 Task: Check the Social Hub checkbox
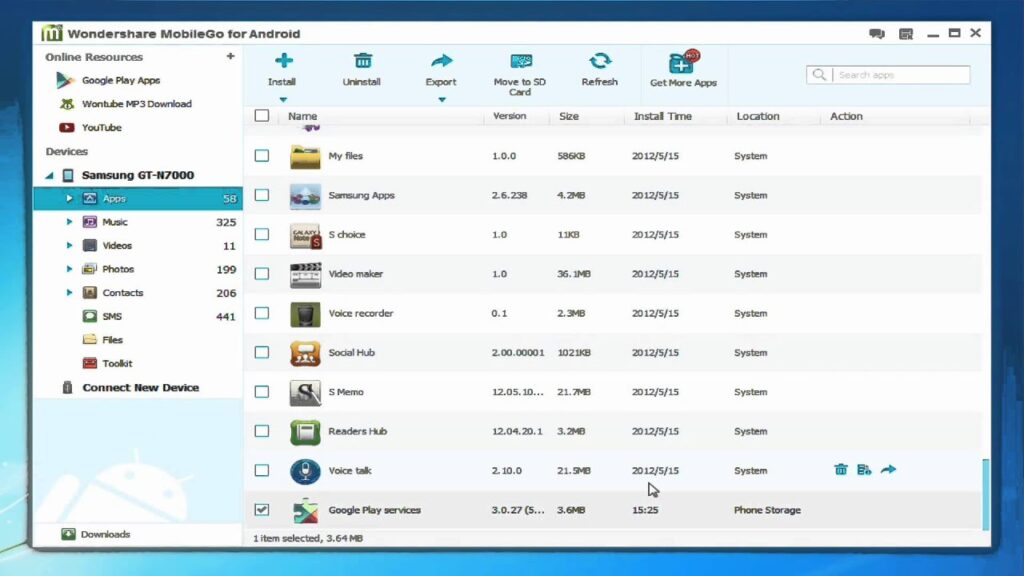pos(262,352)
